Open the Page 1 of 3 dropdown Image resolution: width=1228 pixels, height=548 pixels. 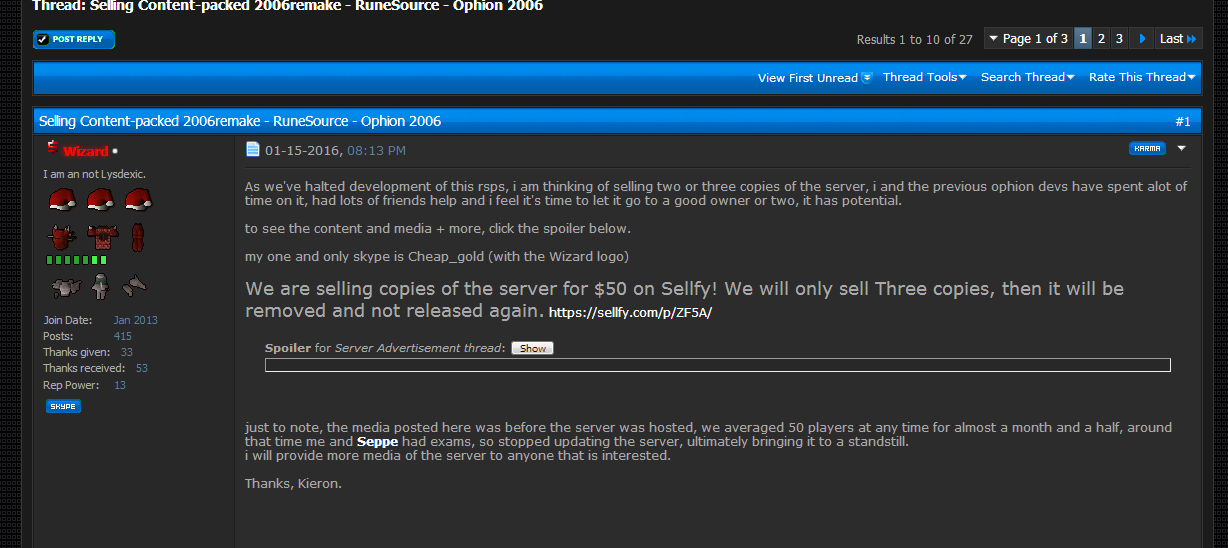[x=1028, y=39]
